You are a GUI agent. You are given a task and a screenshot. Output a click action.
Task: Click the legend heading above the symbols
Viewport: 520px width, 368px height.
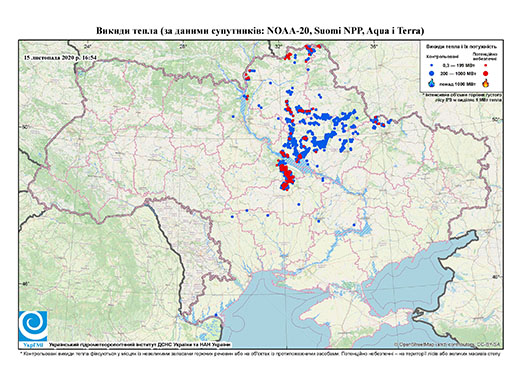click(461, 47)
